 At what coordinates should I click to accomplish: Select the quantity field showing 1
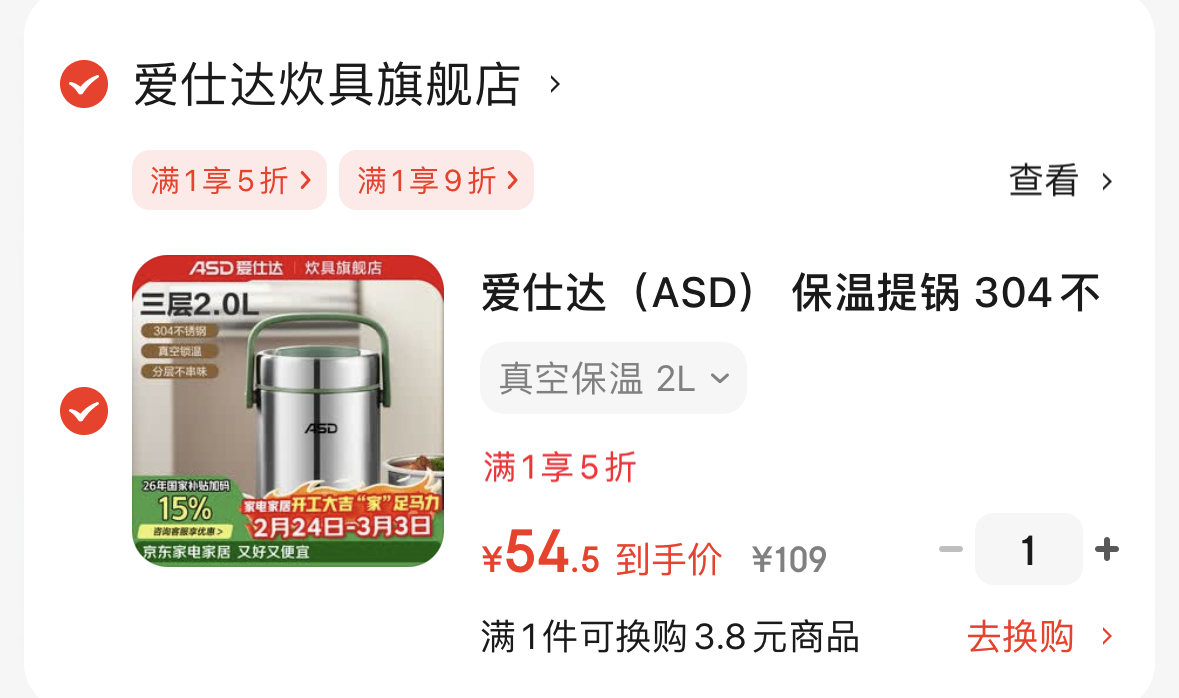1029,549
